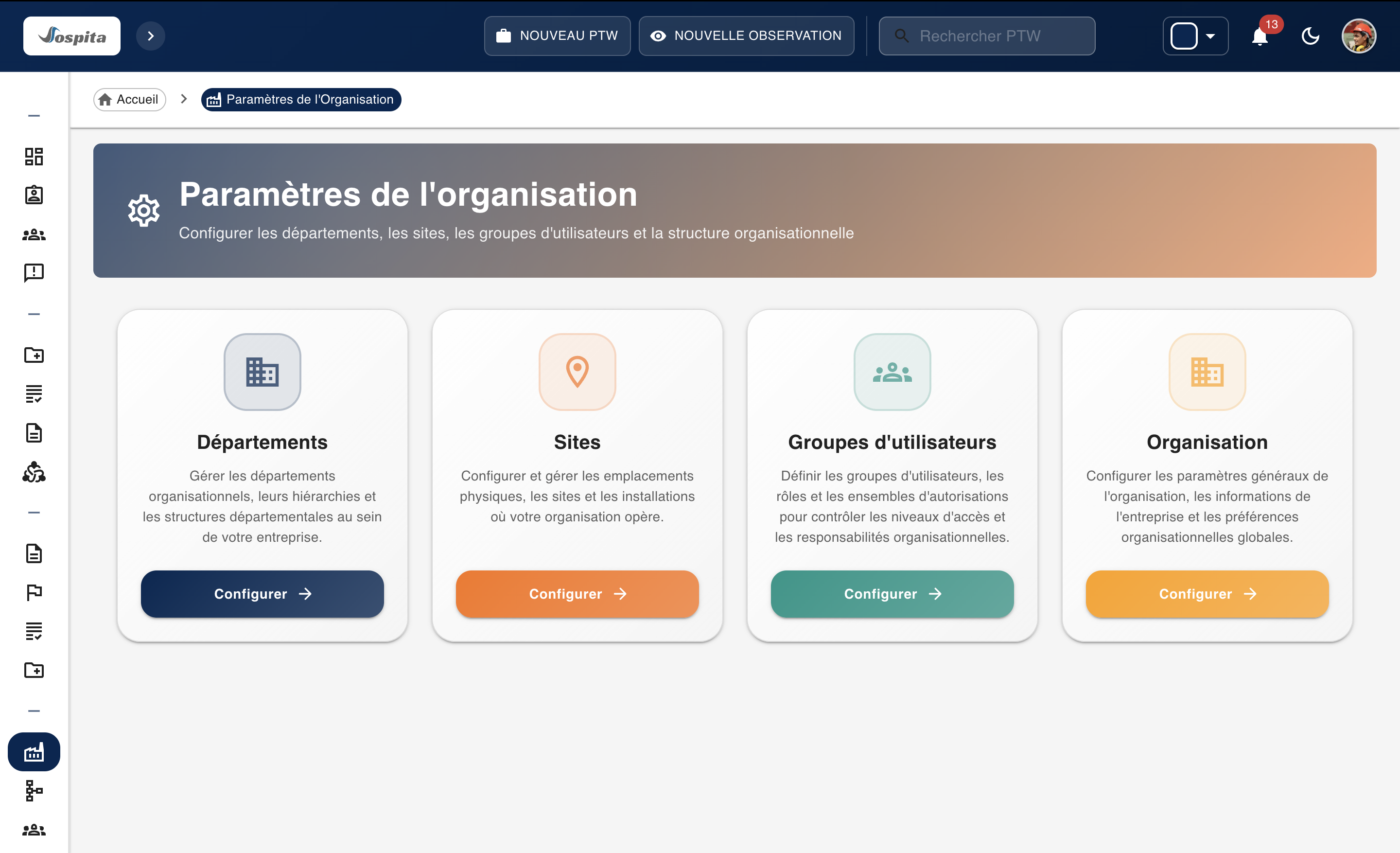Open the user profile avatar
The width and height of the screenshot is (1400, 853).
1358,36
